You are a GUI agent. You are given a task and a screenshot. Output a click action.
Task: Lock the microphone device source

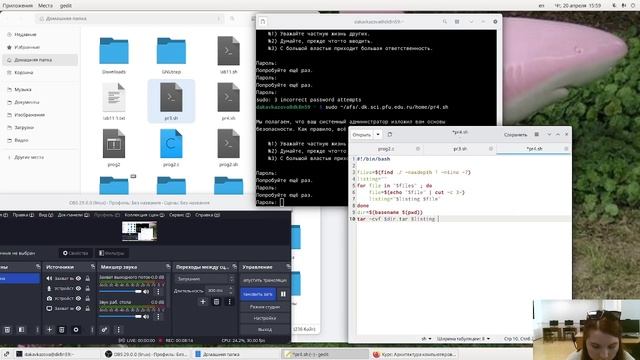(87, 288)
